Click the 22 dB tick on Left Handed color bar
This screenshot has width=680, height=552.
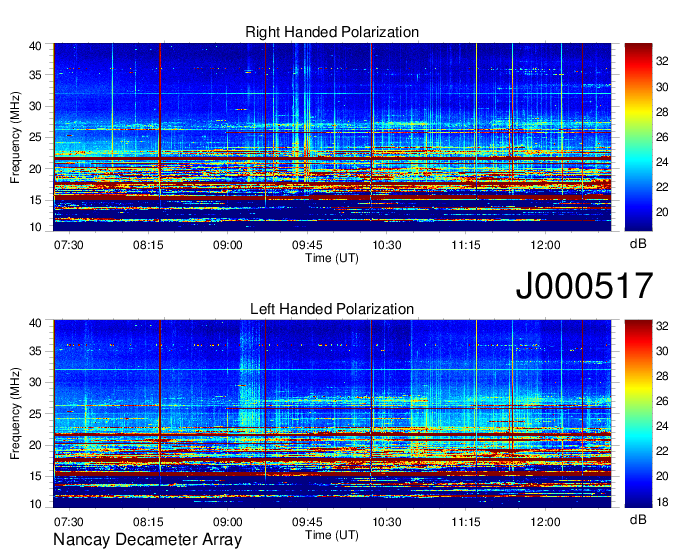pyautogui.click(x=662, y=451)
